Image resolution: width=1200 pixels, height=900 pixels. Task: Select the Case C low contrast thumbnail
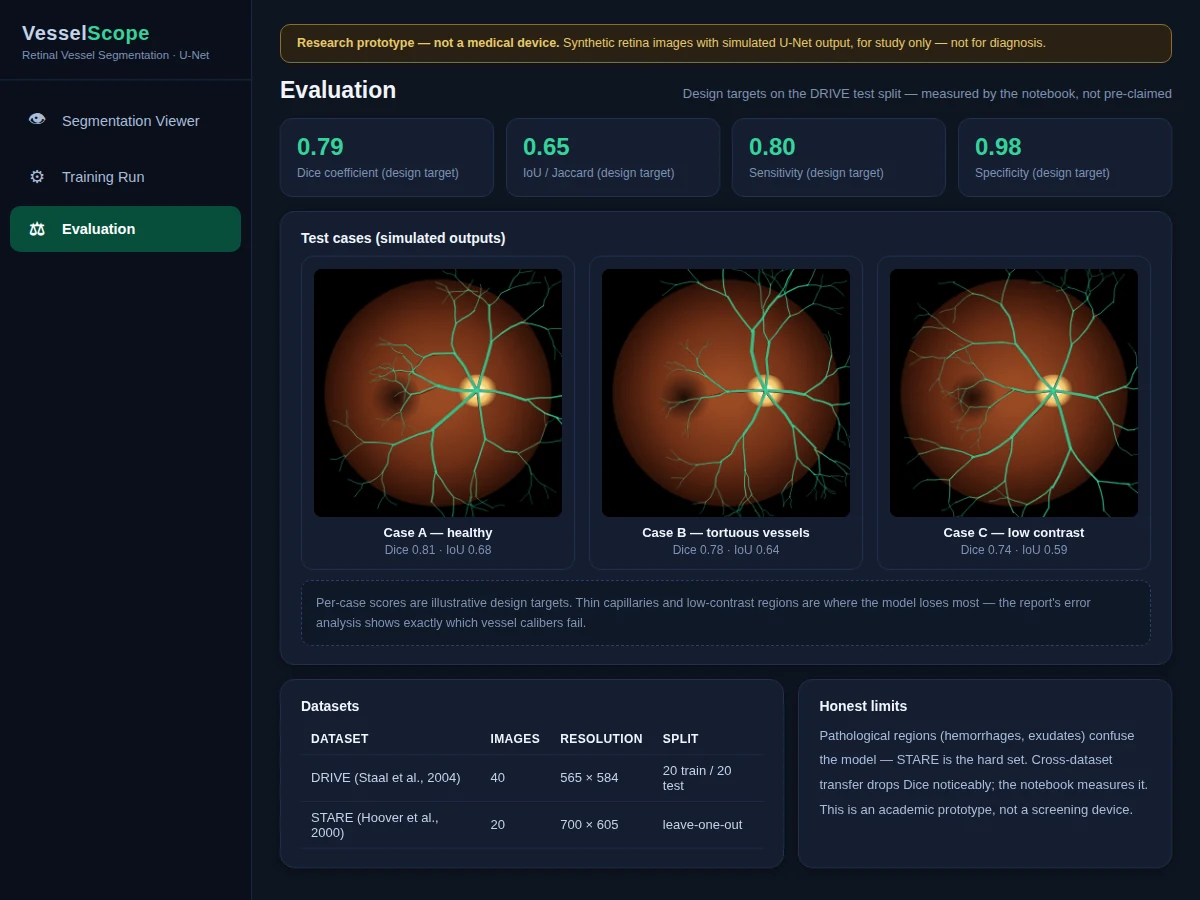(x=1014, y=393)
